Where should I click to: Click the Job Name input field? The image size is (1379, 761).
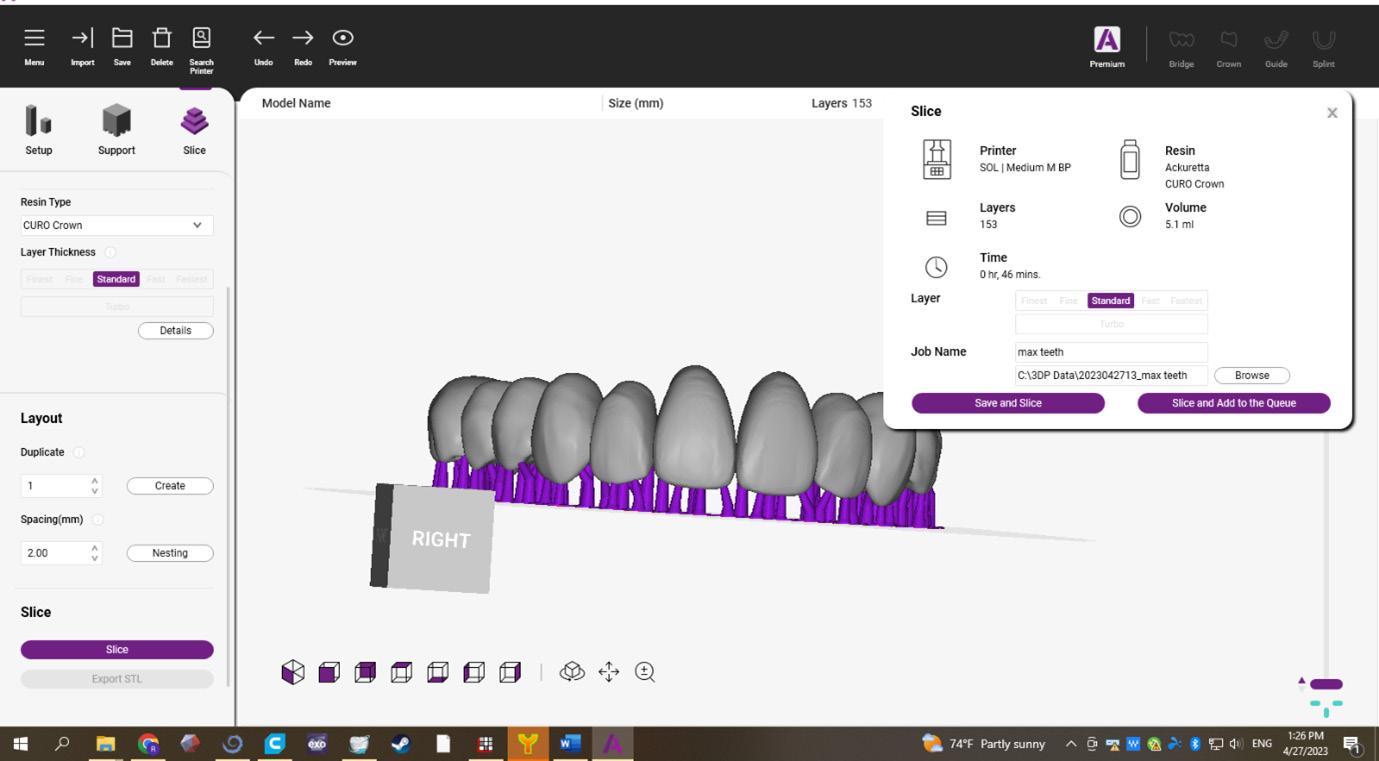tap(1111, 352)
